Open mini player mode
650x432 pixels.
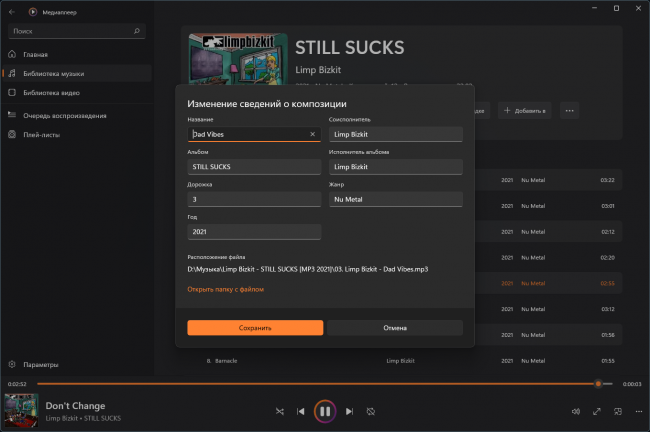click(x=618, y=412)
